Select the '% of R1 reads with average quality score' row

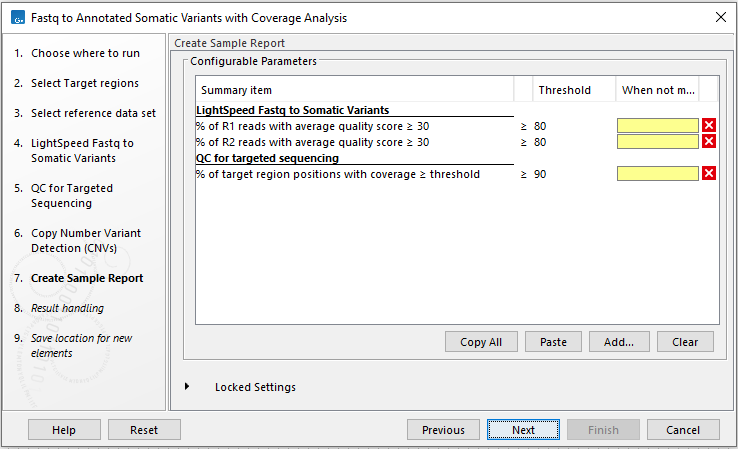click(x=313, y=126)
